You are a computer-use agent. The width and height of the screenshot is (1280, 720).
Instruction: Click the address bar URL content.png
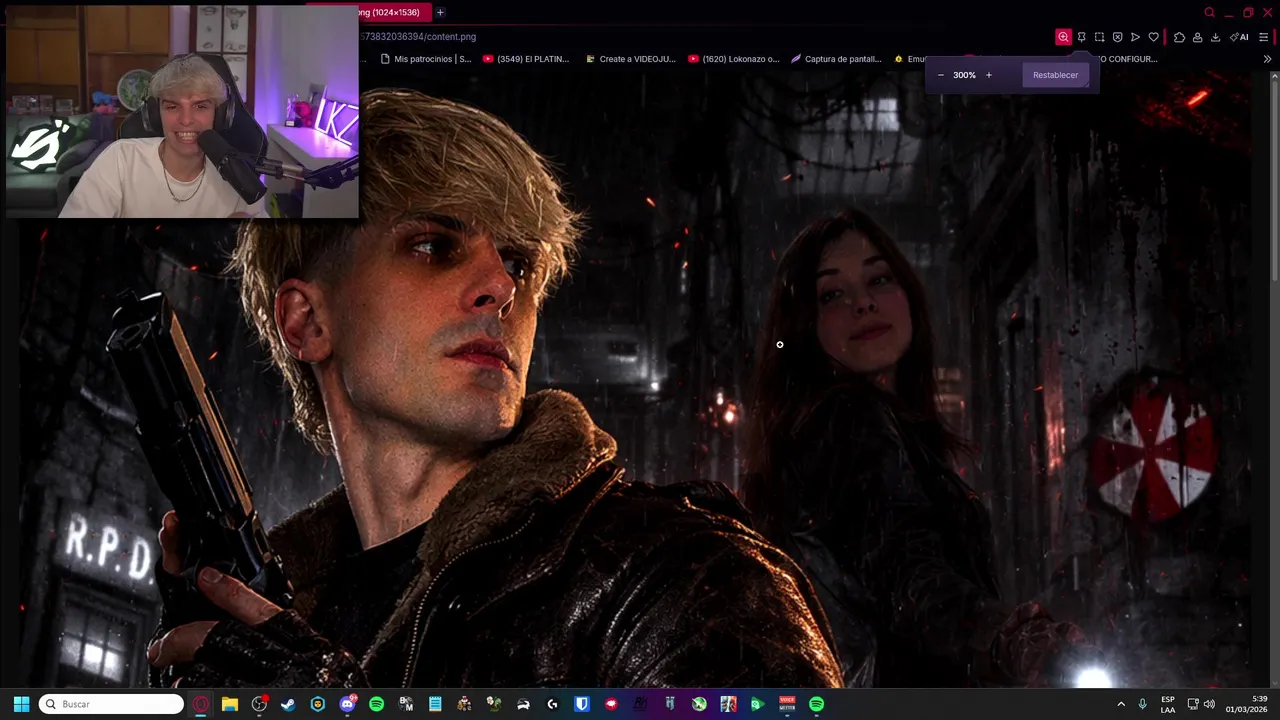point(418,37)
